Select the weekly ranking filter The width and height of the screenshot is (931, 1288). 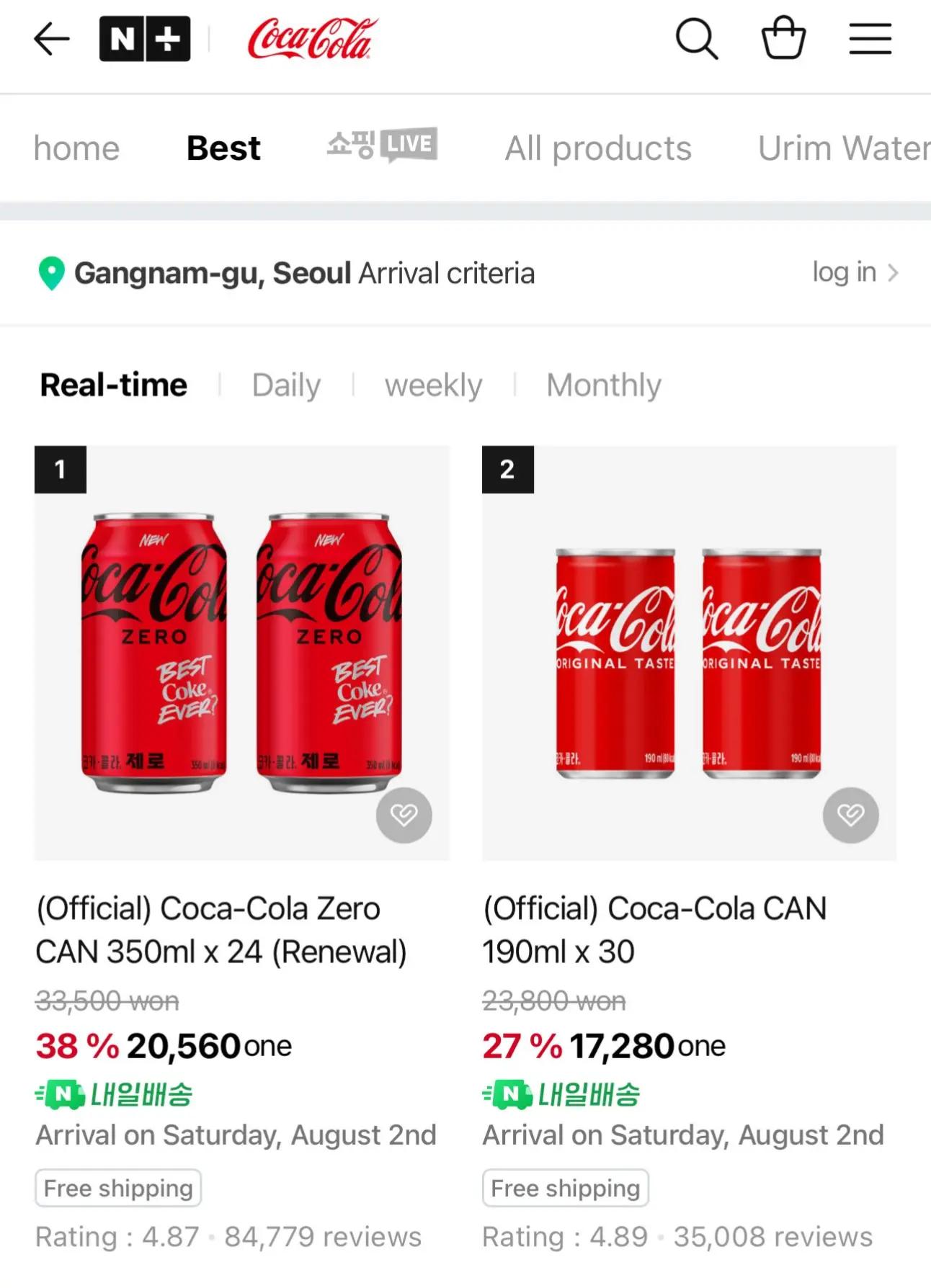pos(433,385)
